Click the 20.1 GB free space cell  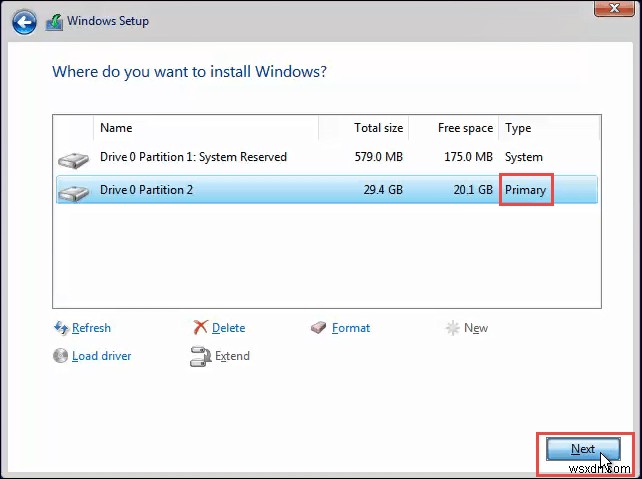pyautogui.click(x=473, y=190)
